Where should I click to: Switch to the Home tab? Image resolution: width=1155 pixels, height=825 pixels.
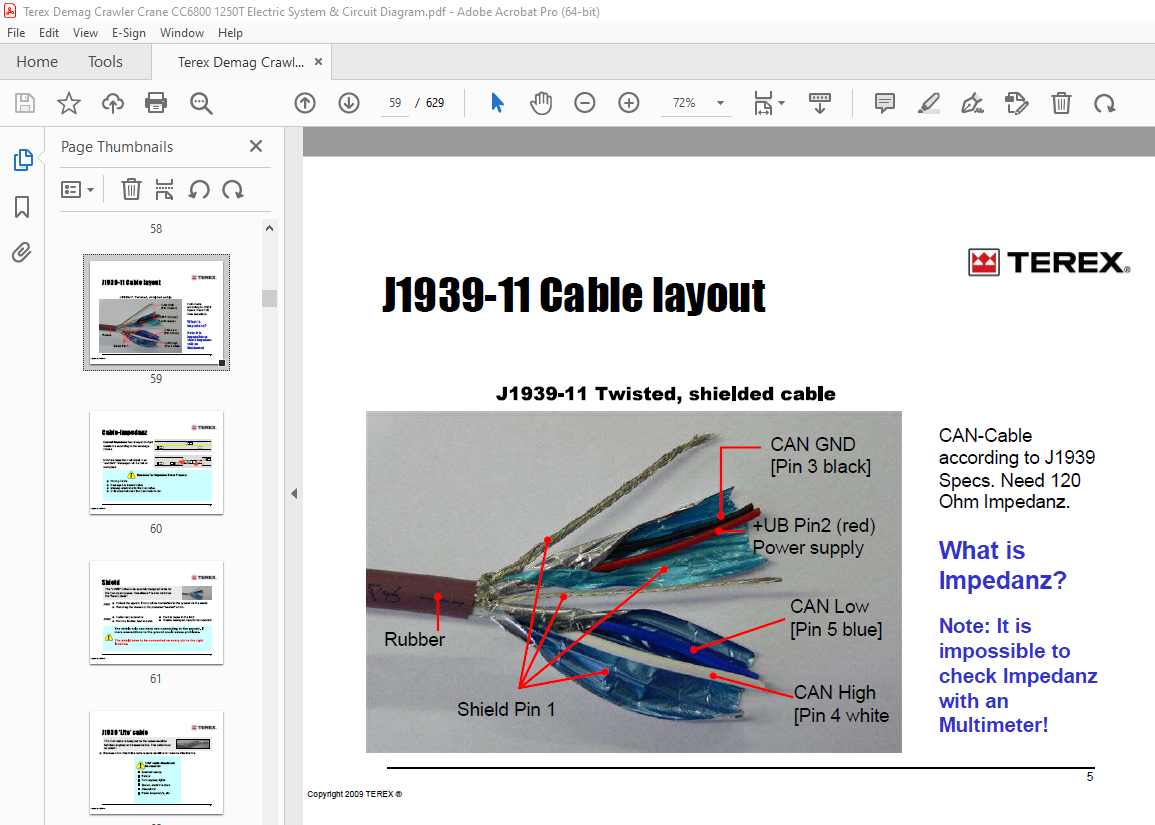[x=37, y=62]
